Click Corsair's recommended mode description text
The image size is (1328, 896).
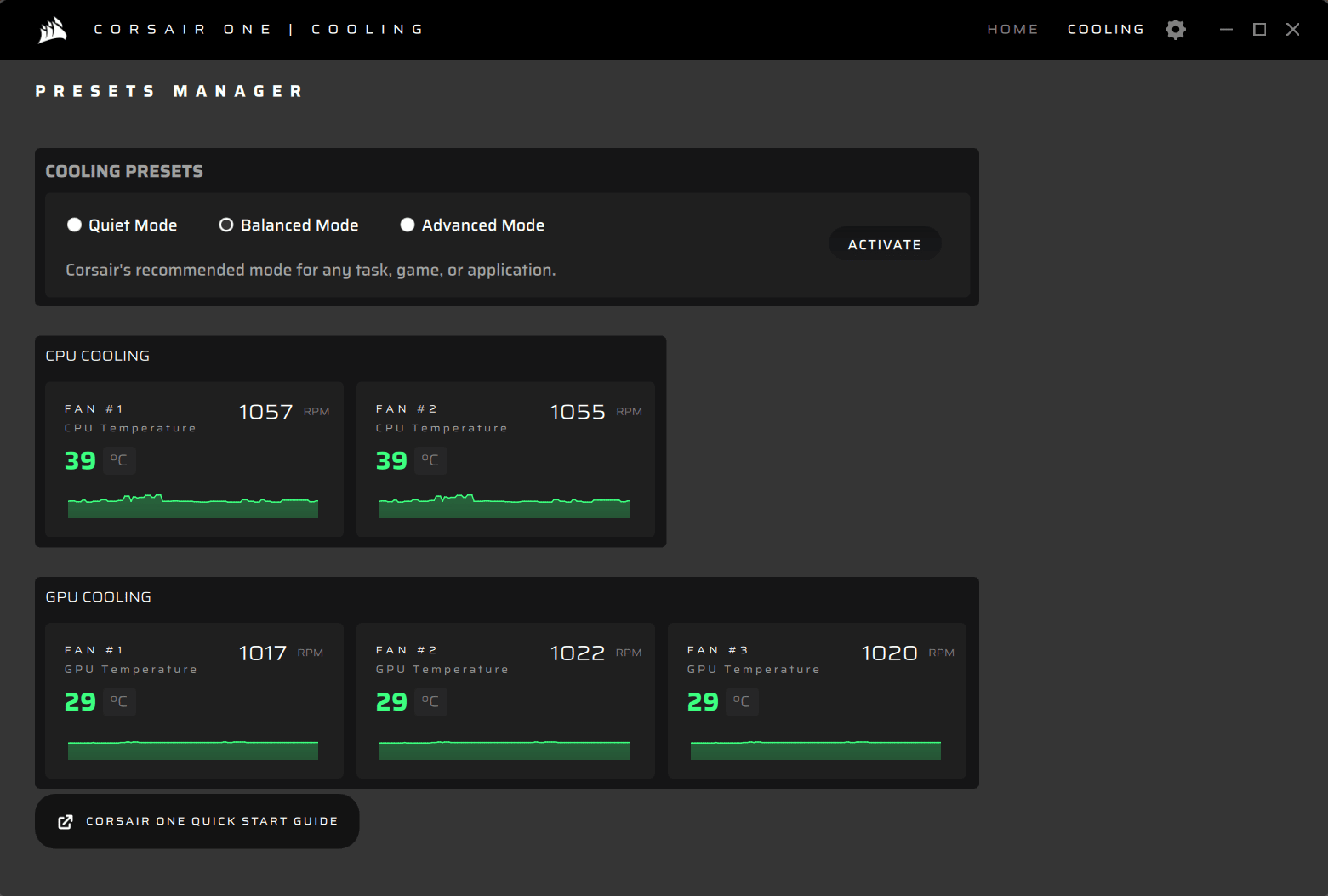pos(311,270)
